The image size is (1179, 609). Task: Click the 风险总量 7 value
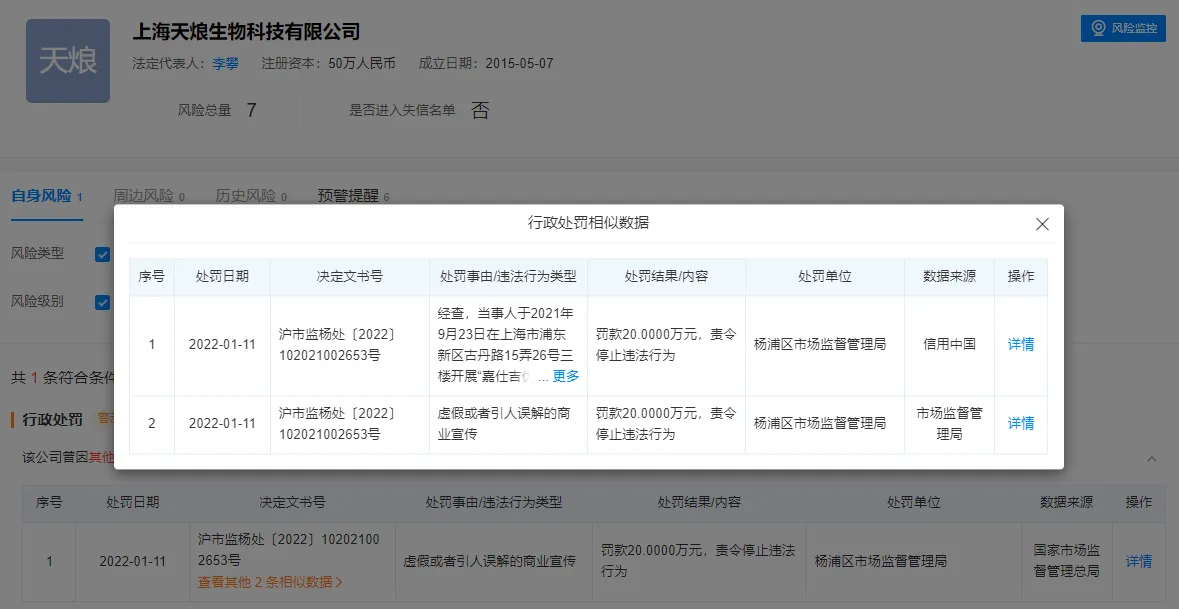[x=251, y=111]
